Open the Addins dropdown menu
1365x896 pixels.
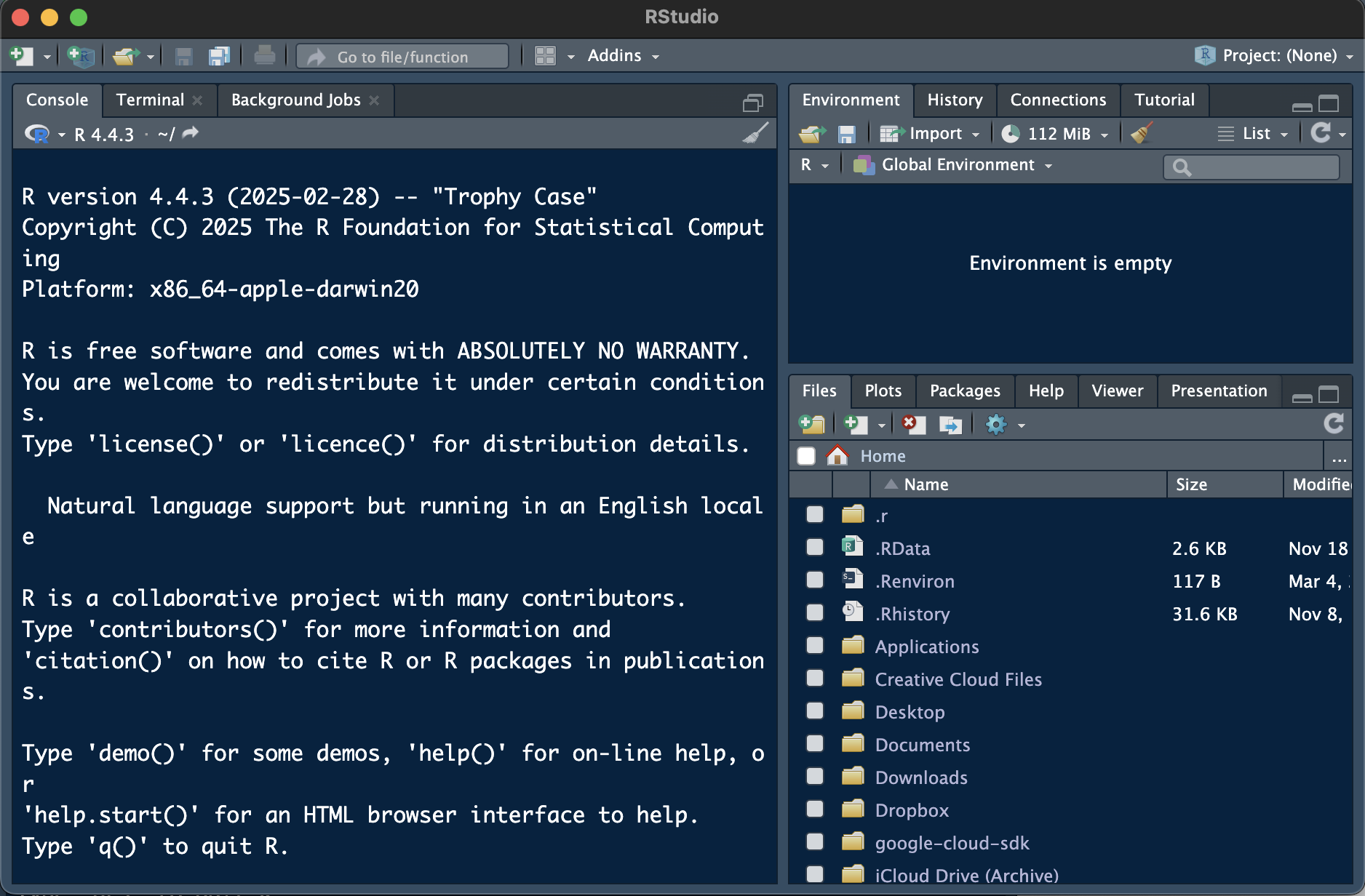coord(623,56)
